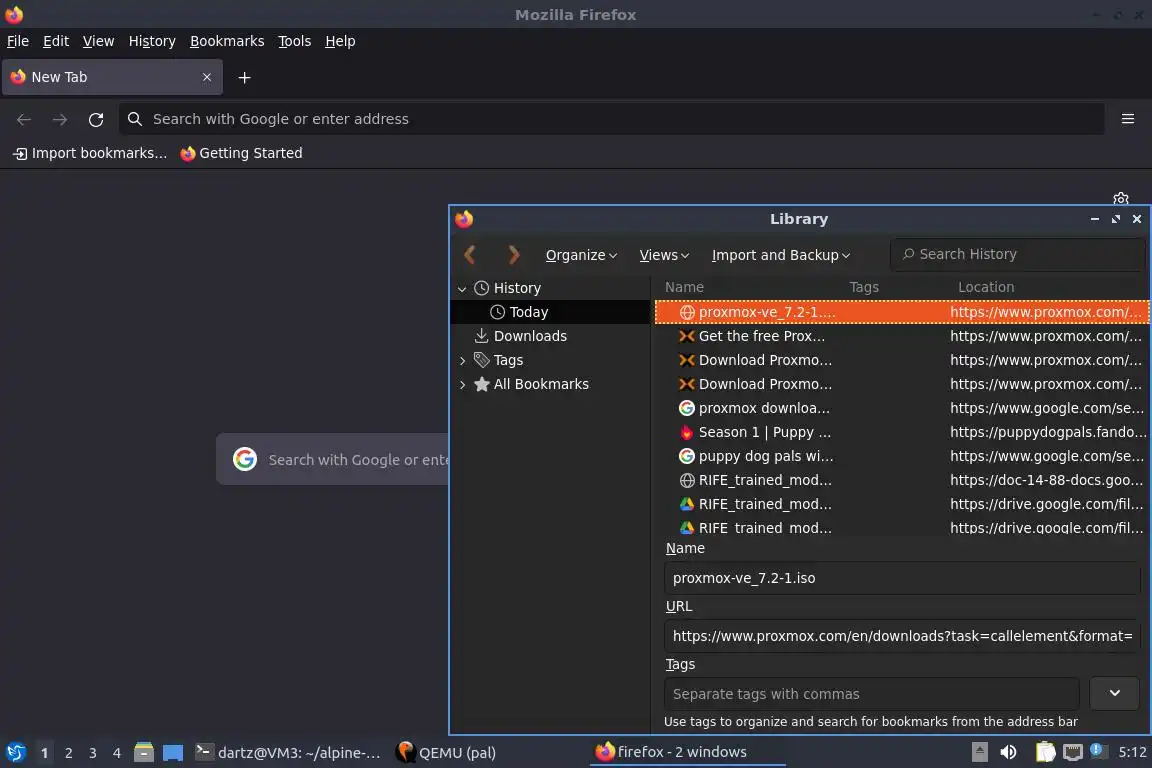This screenshot has height=768, width=1152.
Task: Open the Edit menu
Action: coord(56,41)
